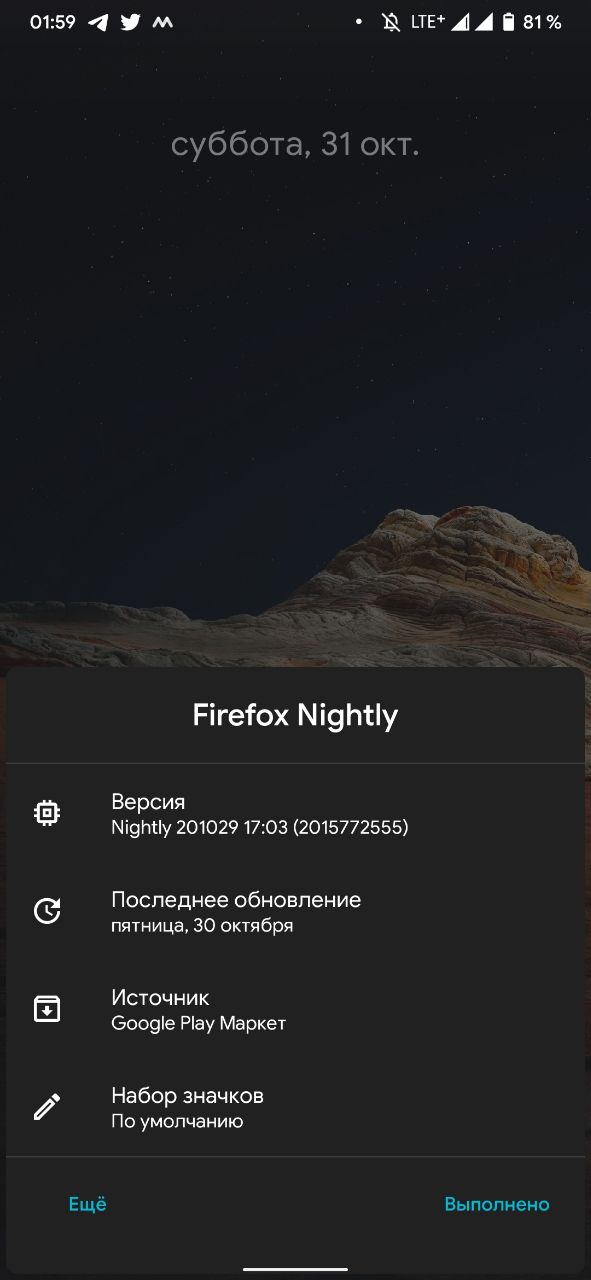The width and height of the screenshot is (591, 1280).
Task: Tap the navigation gesture bar at bottom
Action: click(x=295, y=1269)
